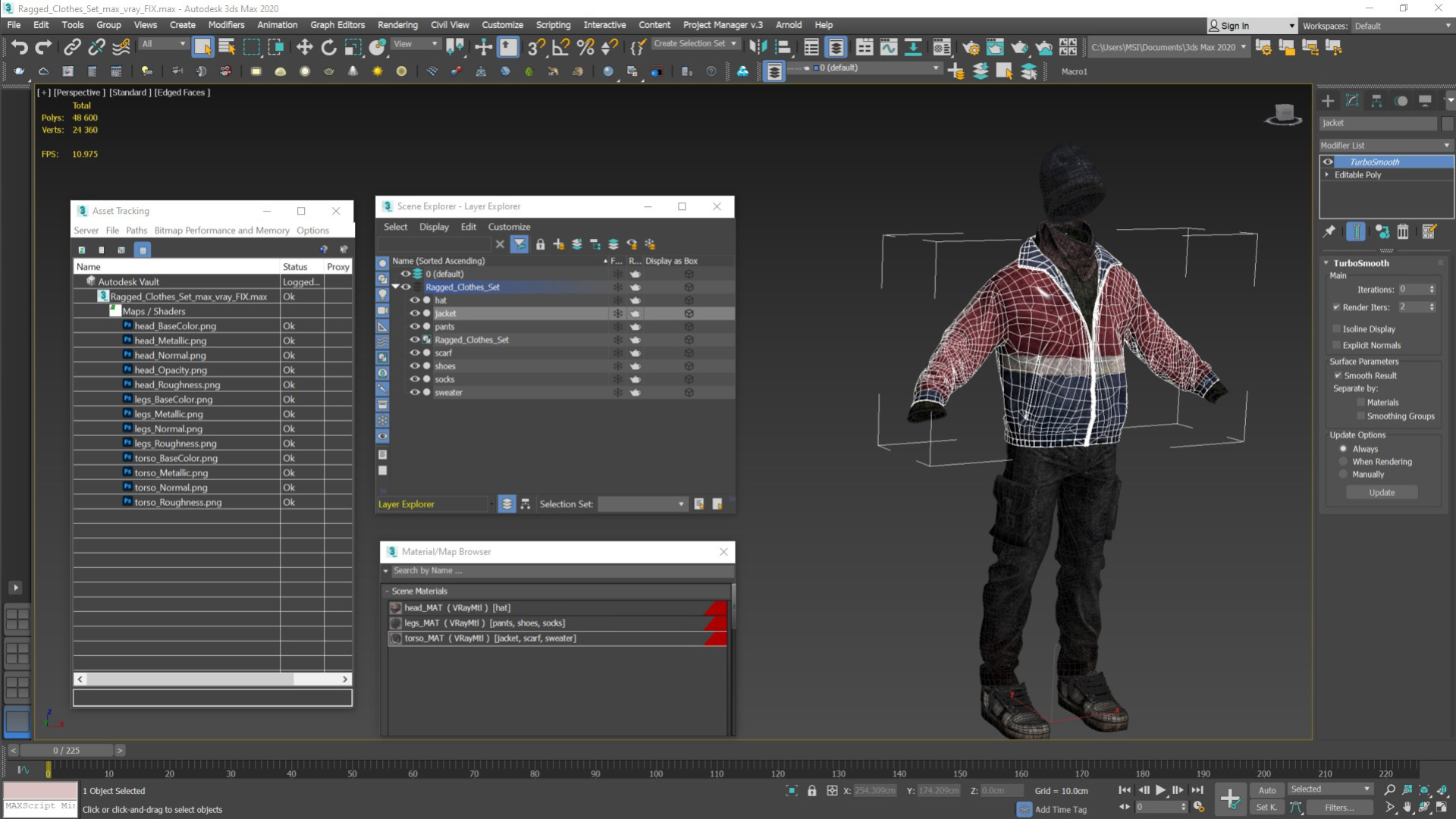The height and width of the screenshot is (819, 1456).
Task: Click the Mirror tool icon
Action: click(x=758, y=48)
